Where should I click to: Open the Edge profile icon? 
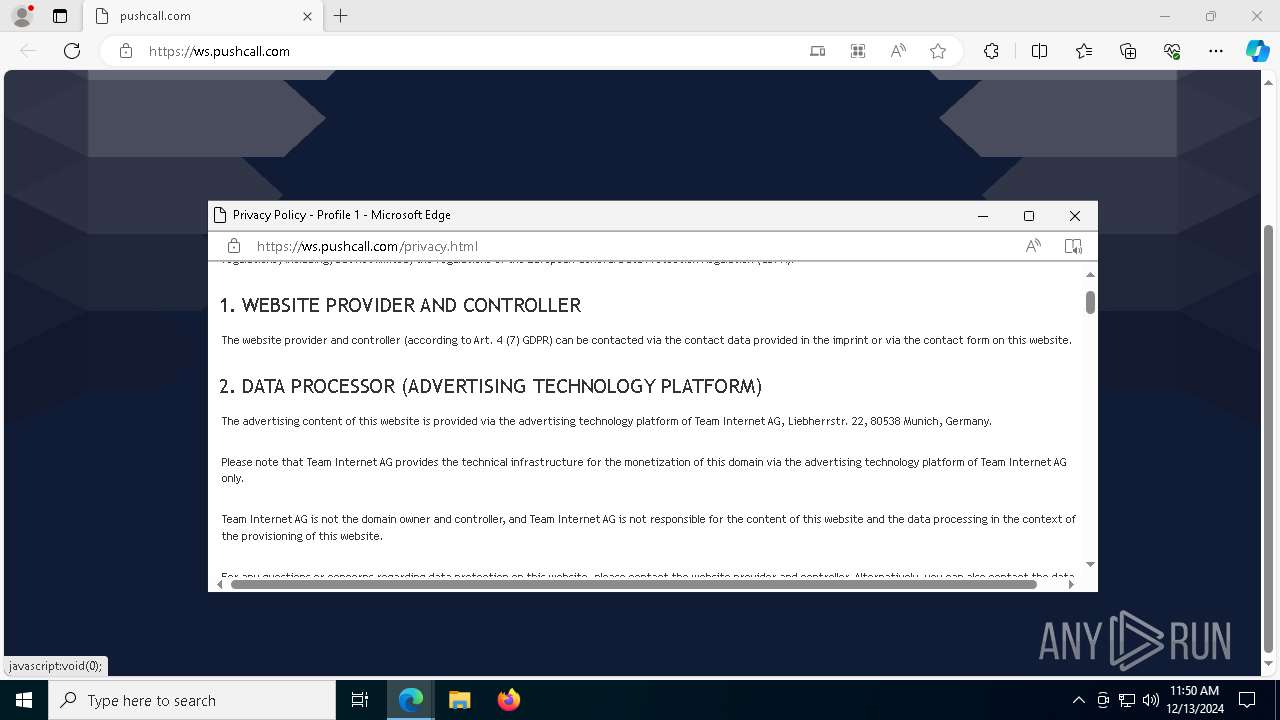(21, 16)
